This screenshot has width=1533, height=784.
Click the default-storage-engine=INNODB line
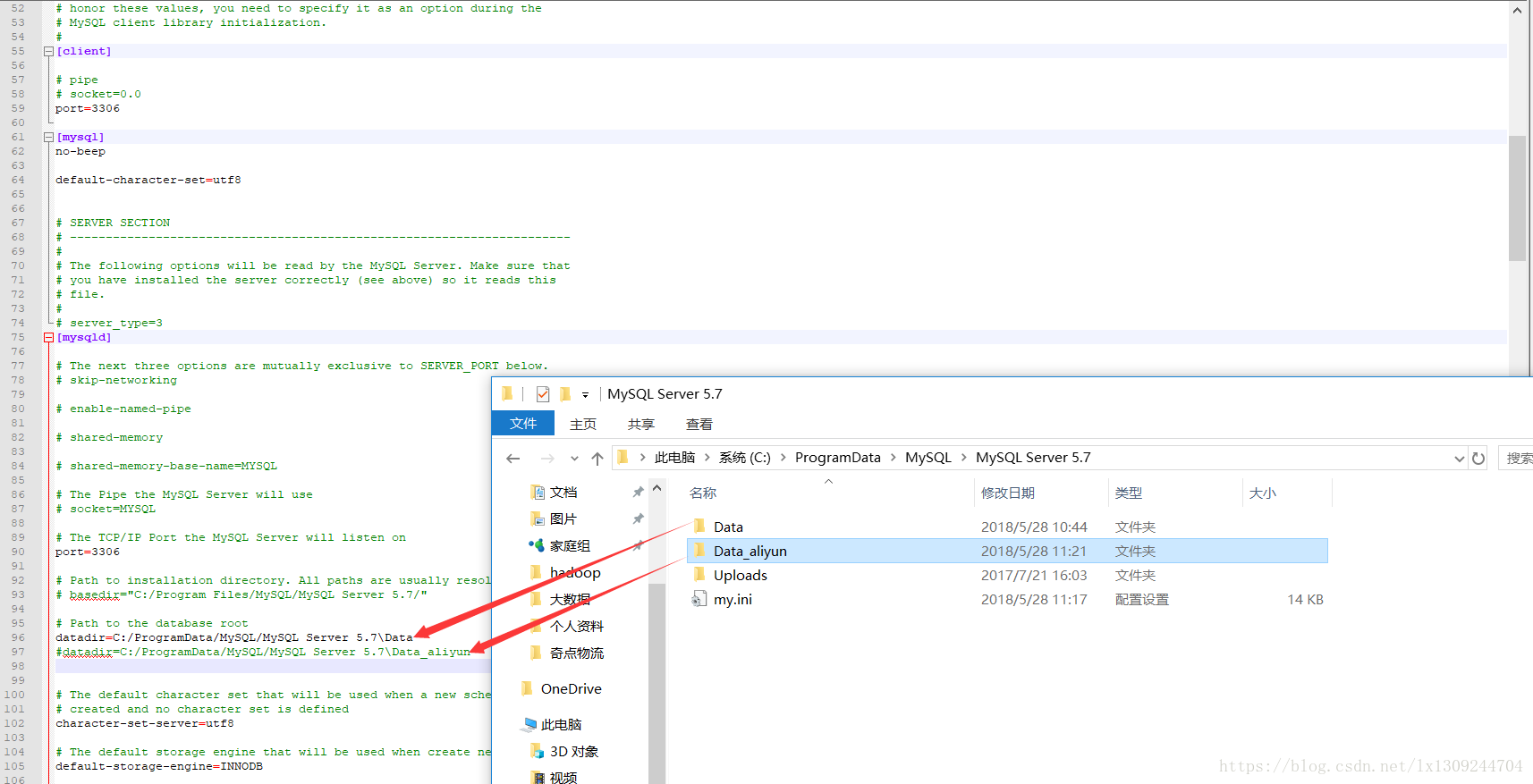(159, 766)
